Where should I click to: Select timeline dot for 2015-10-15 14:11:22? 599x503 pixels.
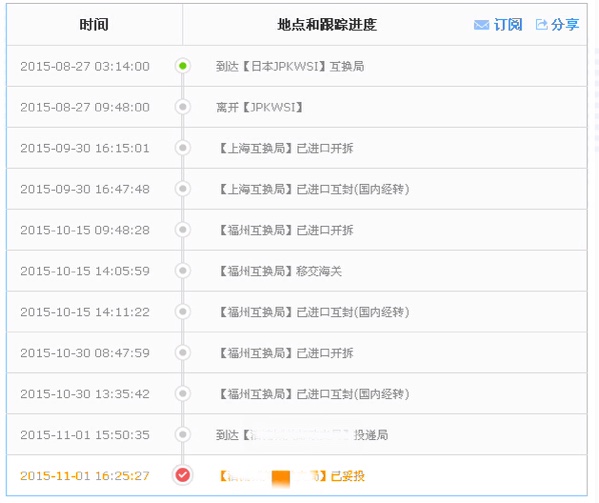click(x=183, y=311)
